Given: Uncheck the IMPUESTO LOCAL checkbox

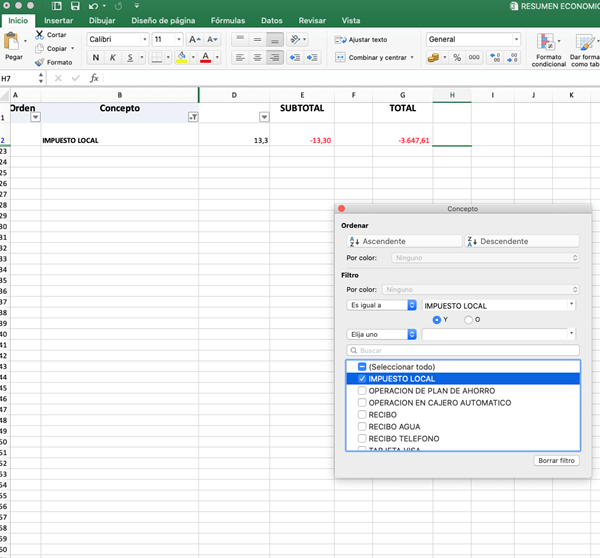Looking at the screenshot, I should pyautogui.click(x=362, y=379).
